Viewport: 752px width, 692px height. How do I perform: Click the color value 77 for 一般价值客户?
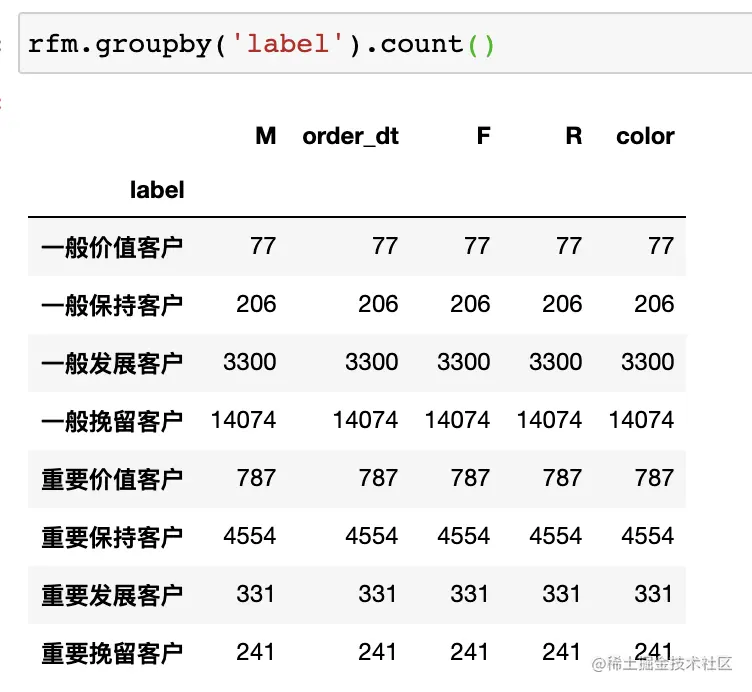click(x=661, y=246)
